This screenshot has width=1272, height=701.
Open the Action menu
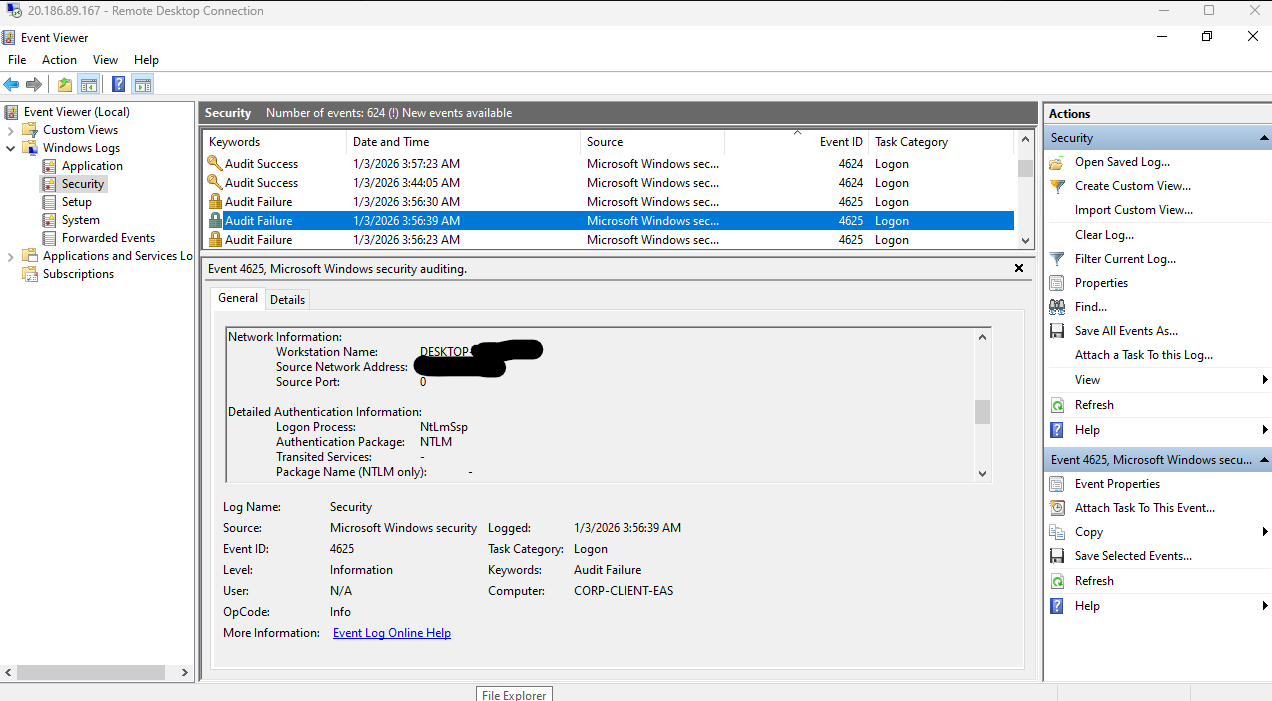coord(59,60)
